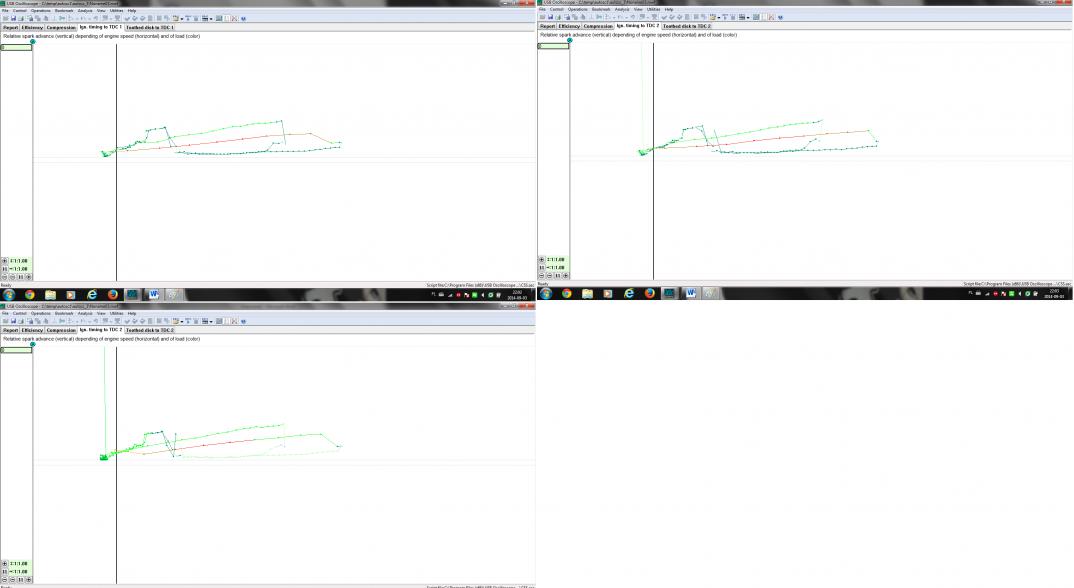
Task: Select 'Toothed disk to TDC 1' tab
Action: tap(150, 27)
